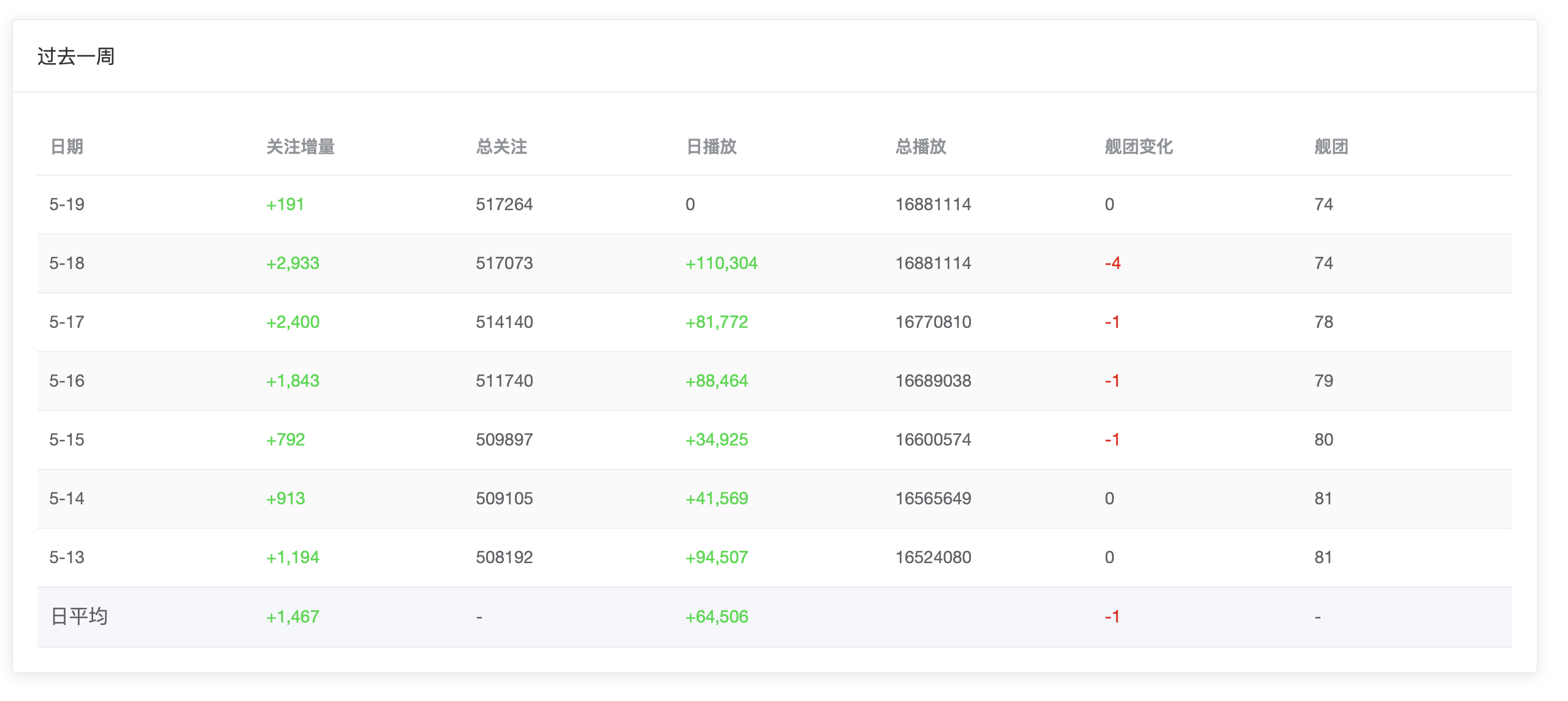The width and height of the screenshot is (1568, 701).
Task: Click the +792 follower increase value
Action: (285, 439)
